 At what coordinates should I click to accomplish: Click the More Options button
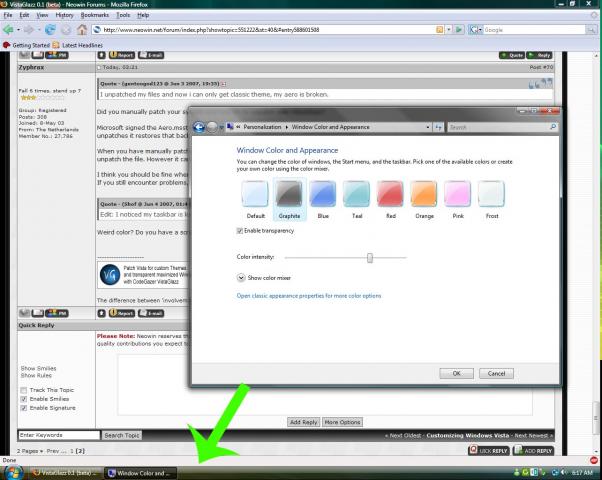(x=342, y=422)
